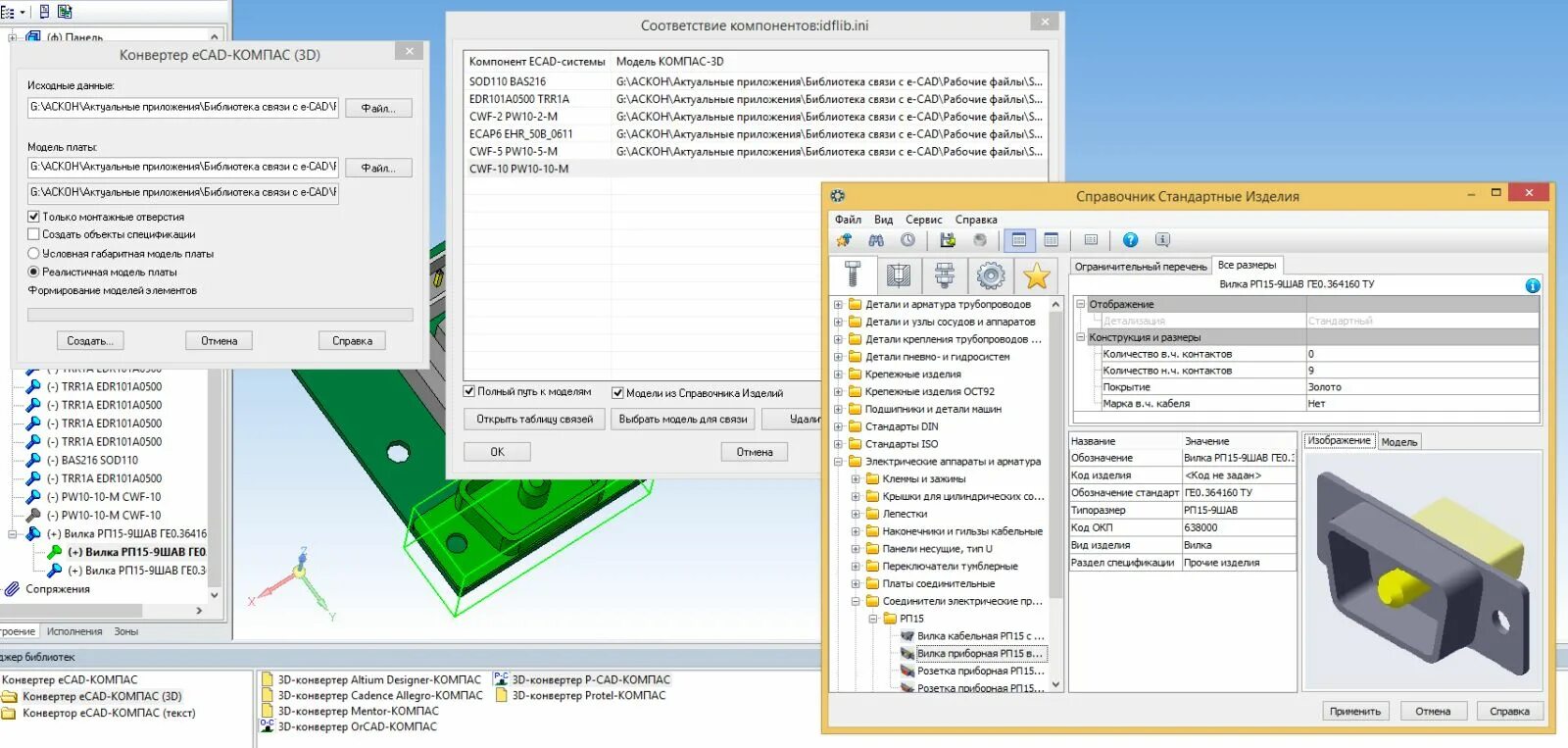Click Открыть таблицу связей button
Viewport: 1568px width, 748px height.
pyautogui.click(x=535, y=419)
